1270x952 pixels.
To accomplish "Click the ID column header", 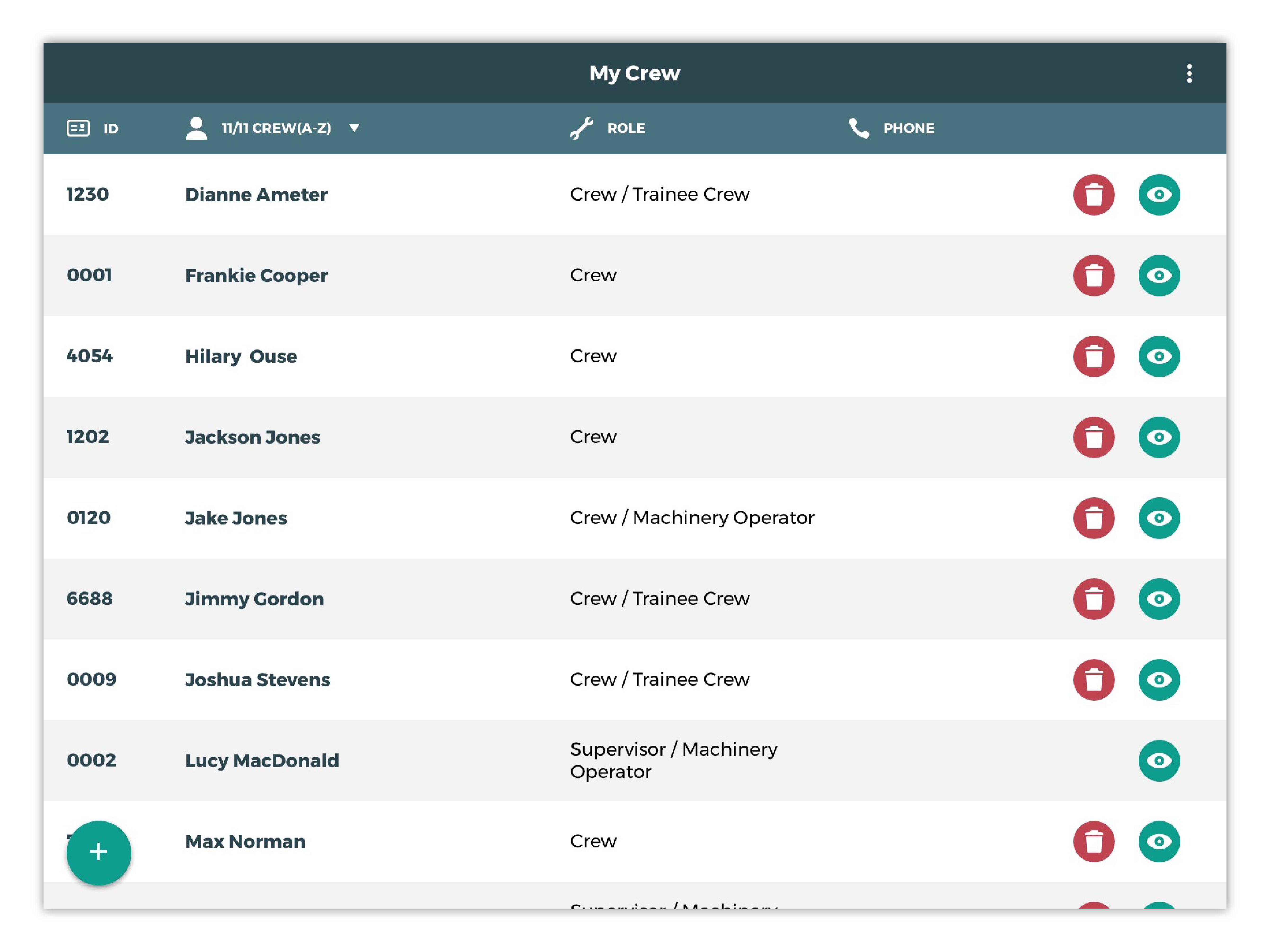I will tap(110, 129).
